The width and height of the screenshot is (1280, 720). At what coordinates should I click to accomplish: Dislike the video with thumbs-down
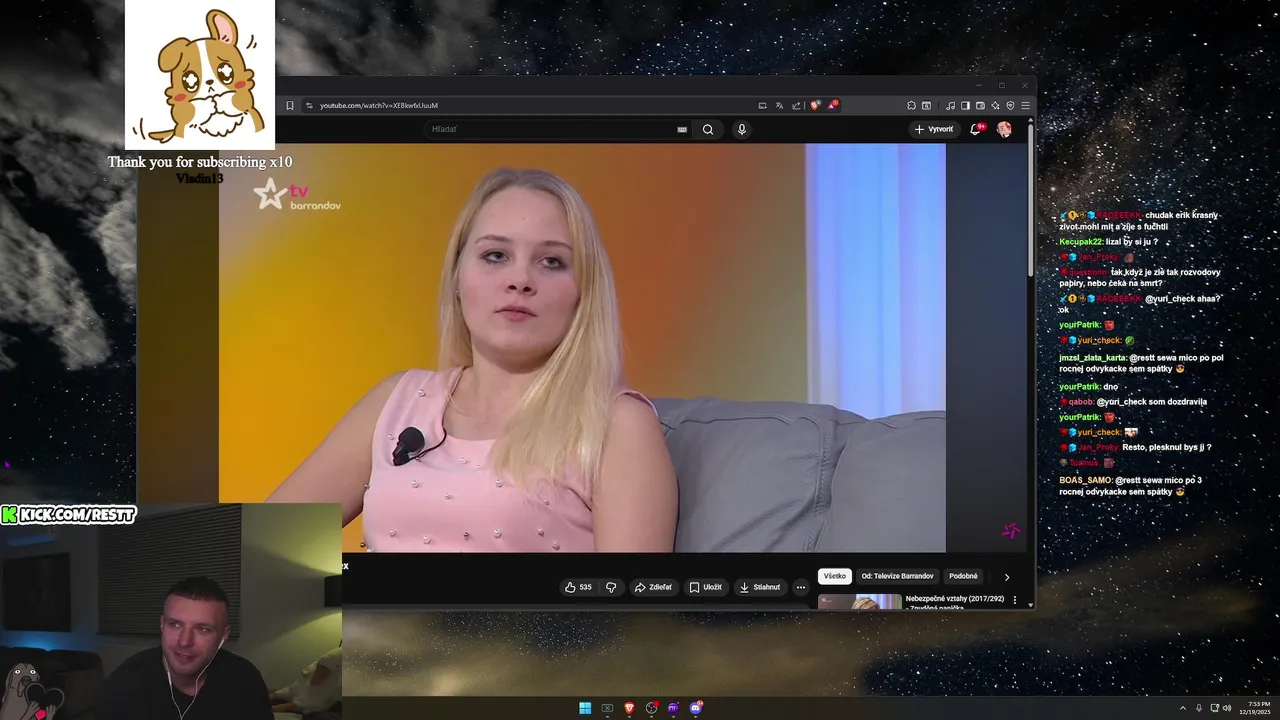point(611,587)
